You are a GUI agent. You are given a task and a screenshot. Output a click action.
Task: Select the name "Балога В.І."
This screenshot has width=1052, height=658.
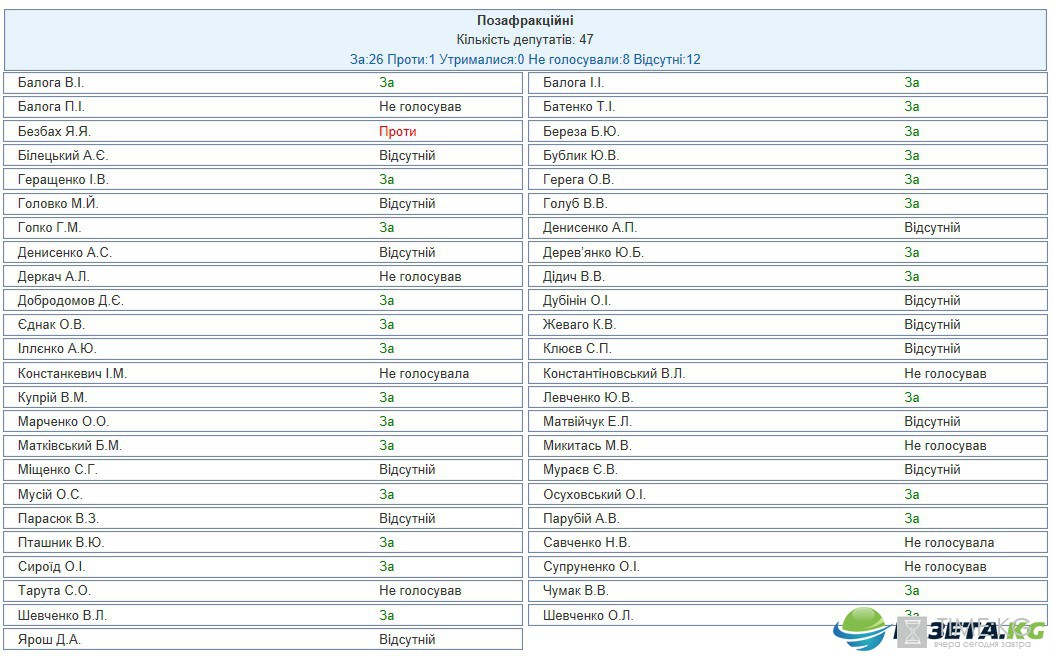pyautogui.click(x=51, y=83)
